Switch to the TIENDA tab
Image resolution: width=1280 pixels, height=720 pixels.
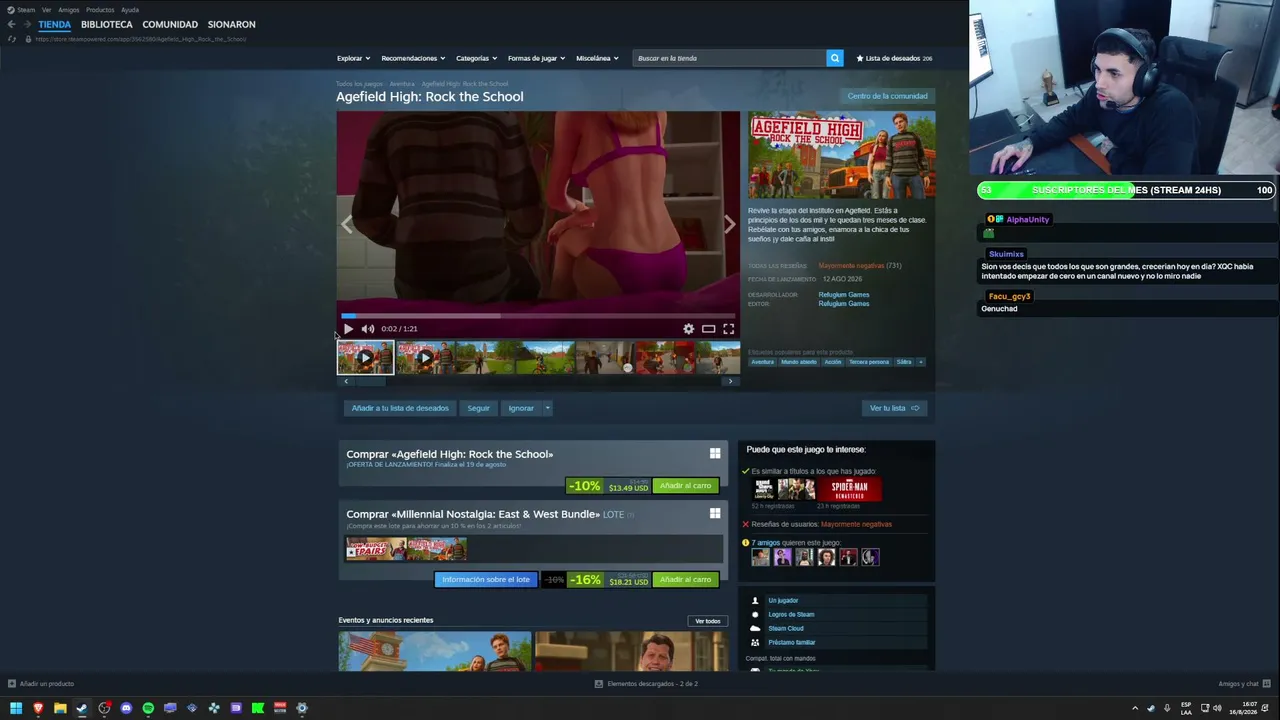click(55, 24)
